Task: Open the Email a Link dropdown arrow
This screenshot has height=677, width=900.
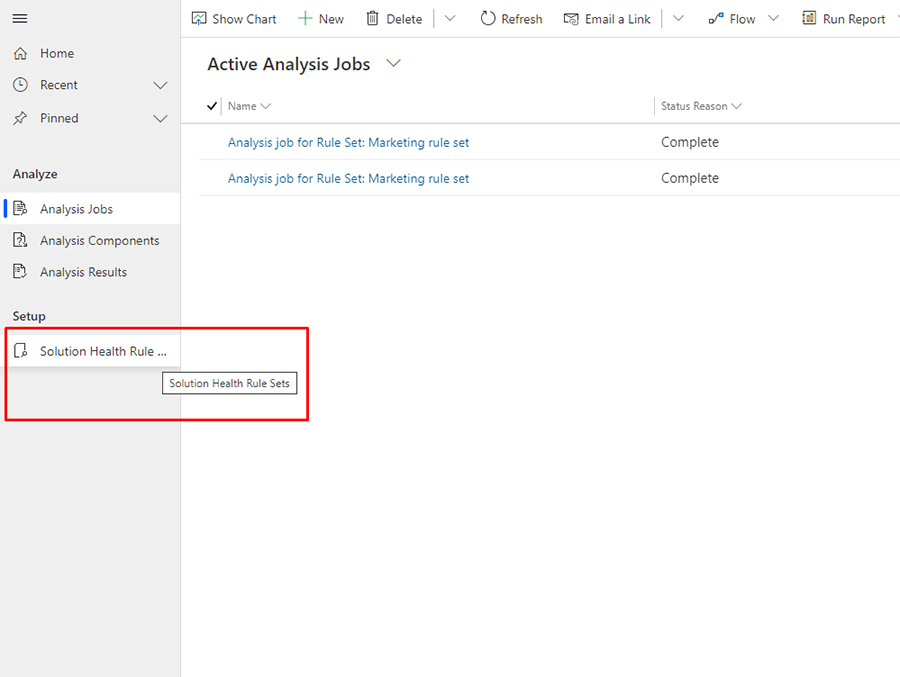Action: [x=678, y=18]
